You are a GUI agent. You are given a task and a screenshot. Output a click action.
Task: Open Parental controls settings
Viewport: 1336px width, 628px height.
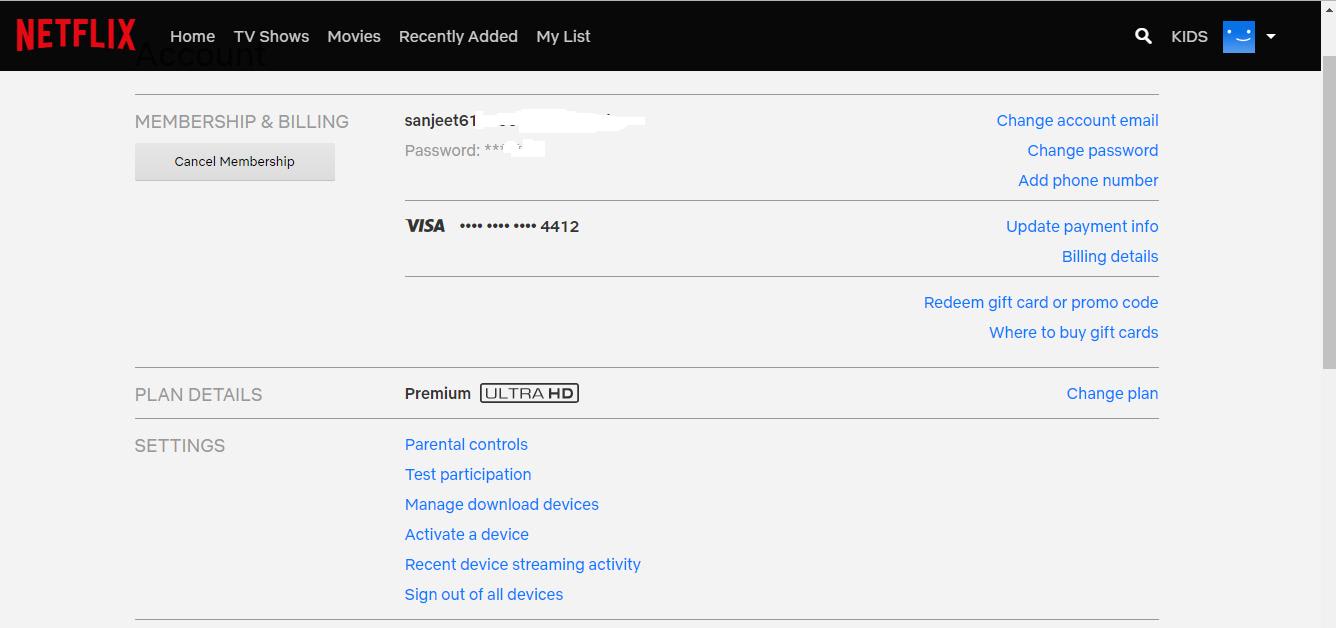point(466,444)
